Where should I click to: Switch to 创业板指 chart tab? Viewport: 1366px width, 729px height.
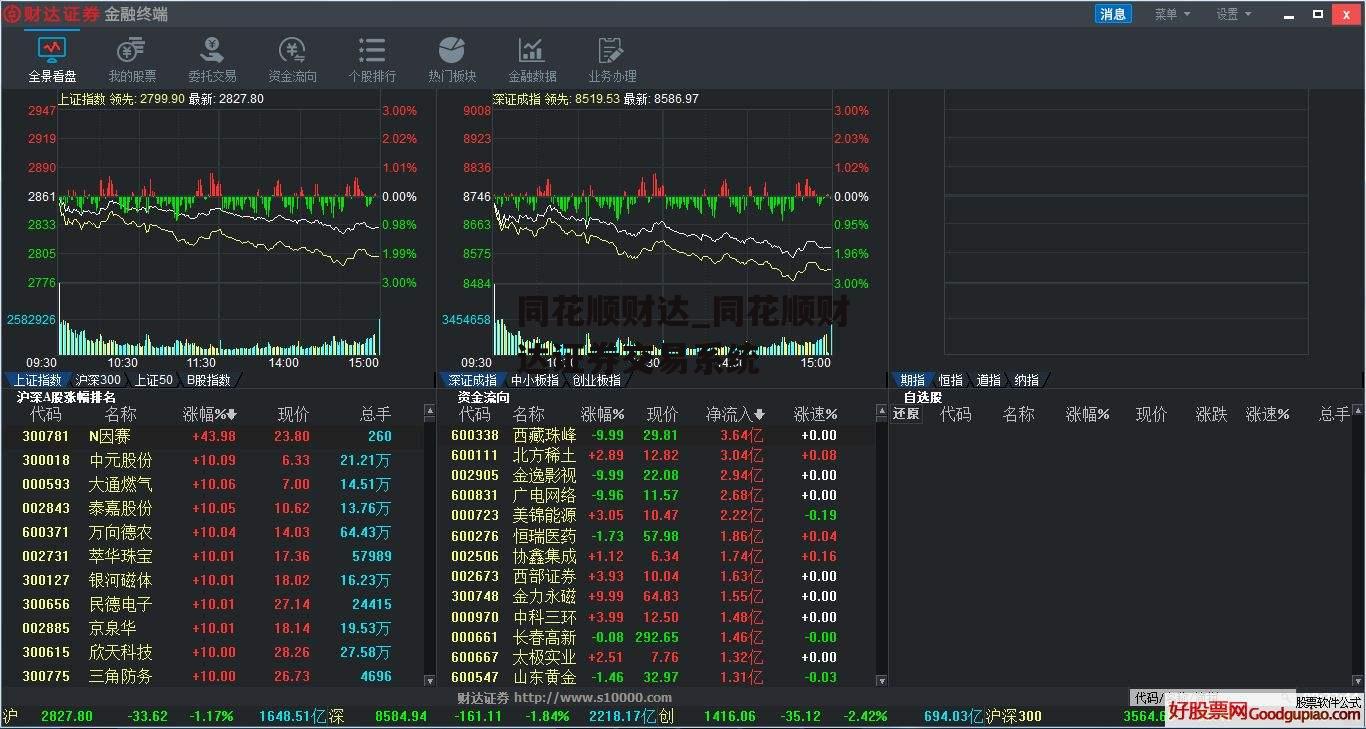pyautogui.click(x=596, y=380)
